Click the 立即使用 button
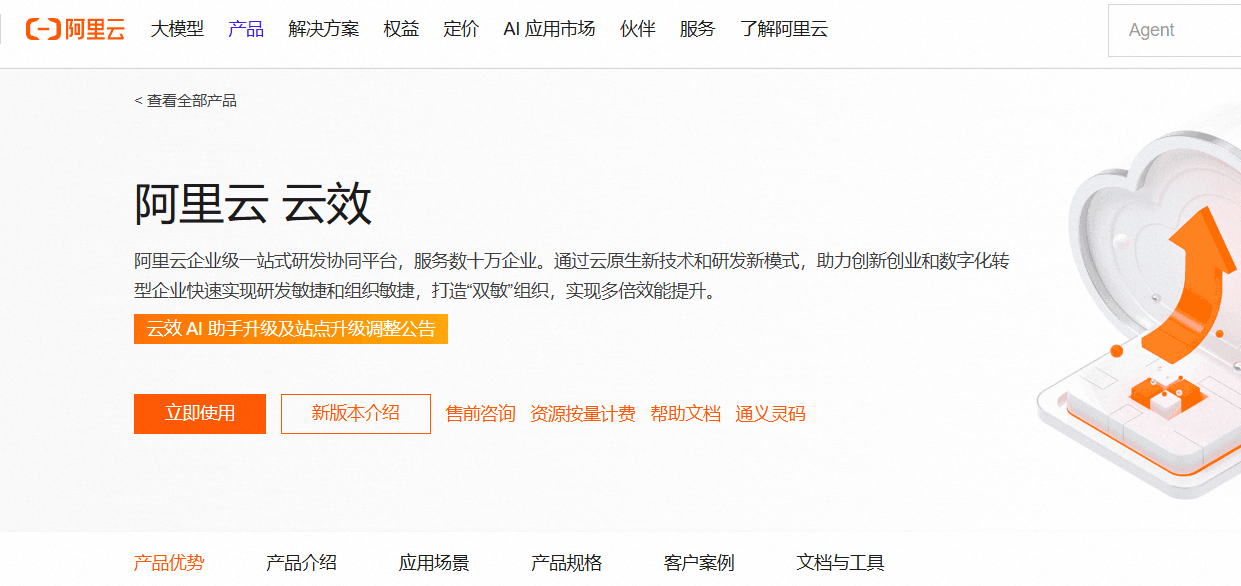This screenshot has width=1241, height=586. click(200, 414)
